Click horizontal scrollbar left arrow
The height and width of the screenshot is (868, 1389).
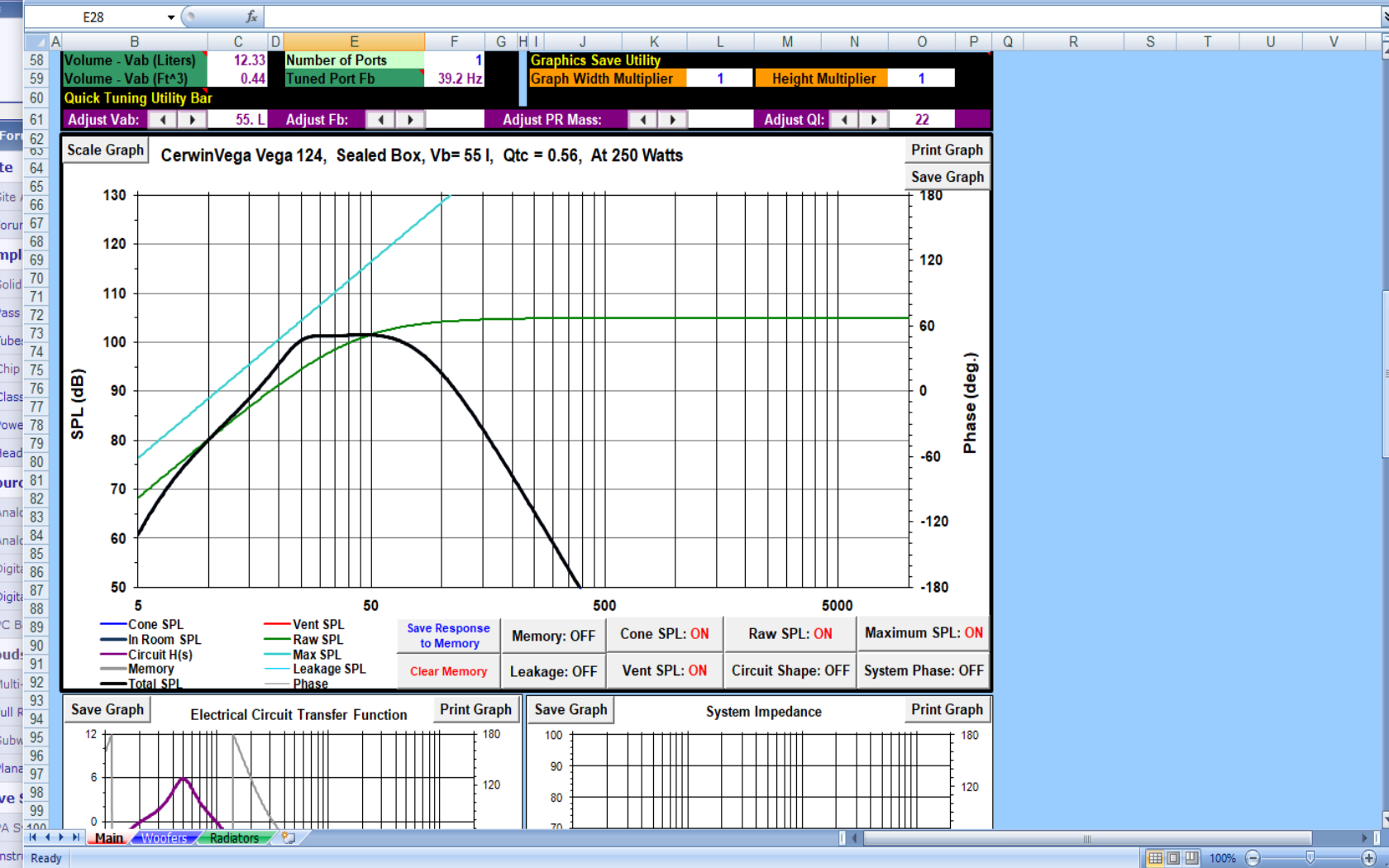click(x=854, y=838)
